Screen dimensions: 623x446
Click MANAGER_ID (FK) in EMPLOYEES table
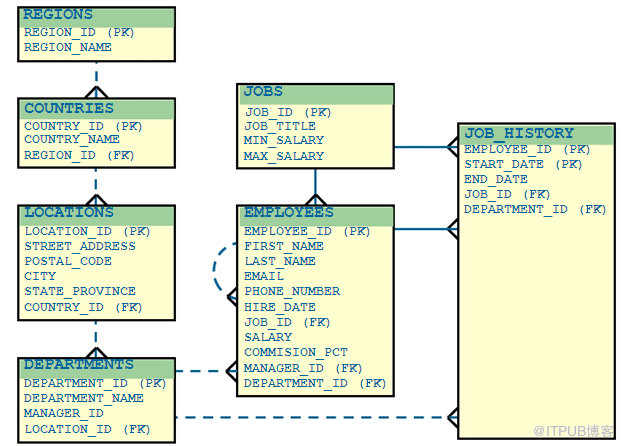pyautogui.click(x=303, y=369)
